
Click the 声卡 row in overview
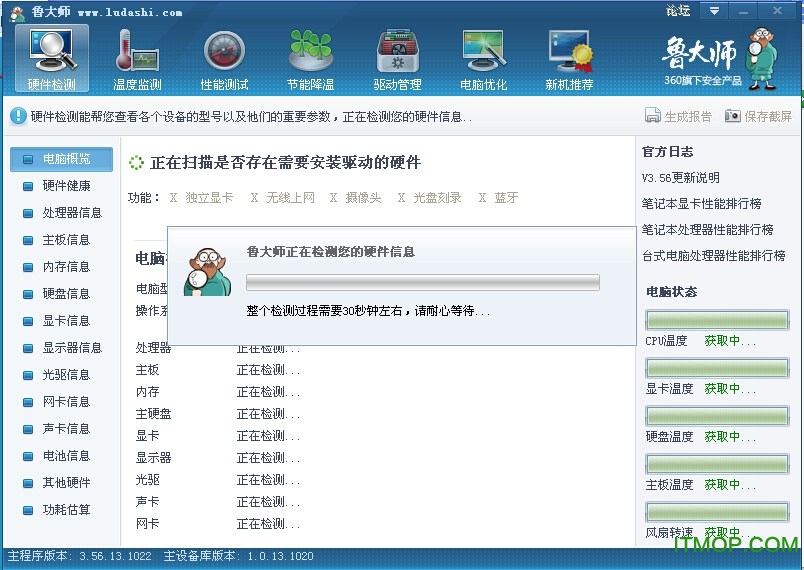click(x=218, y=502)
